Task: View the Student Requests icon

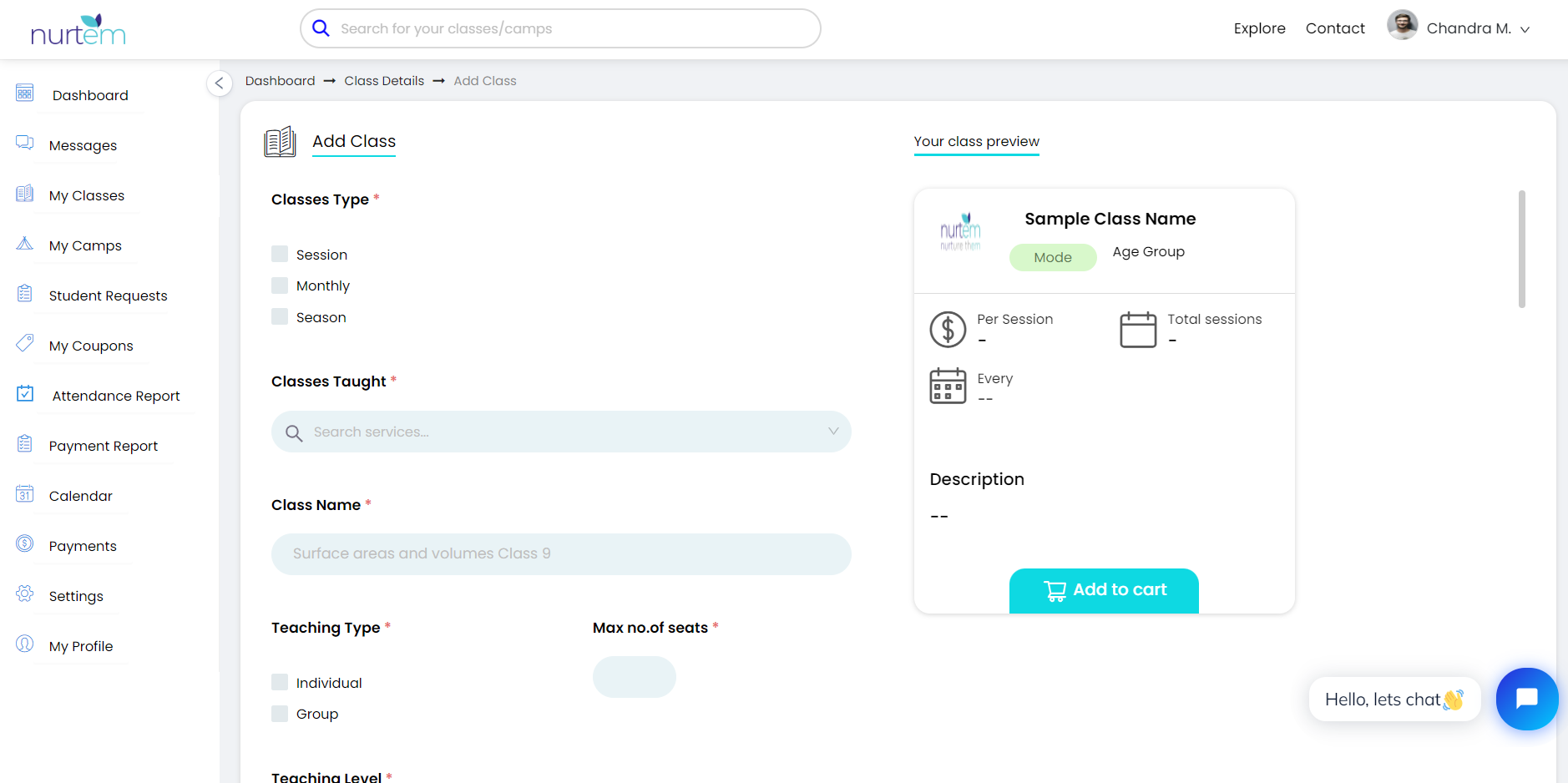Action: coord(24,294)
